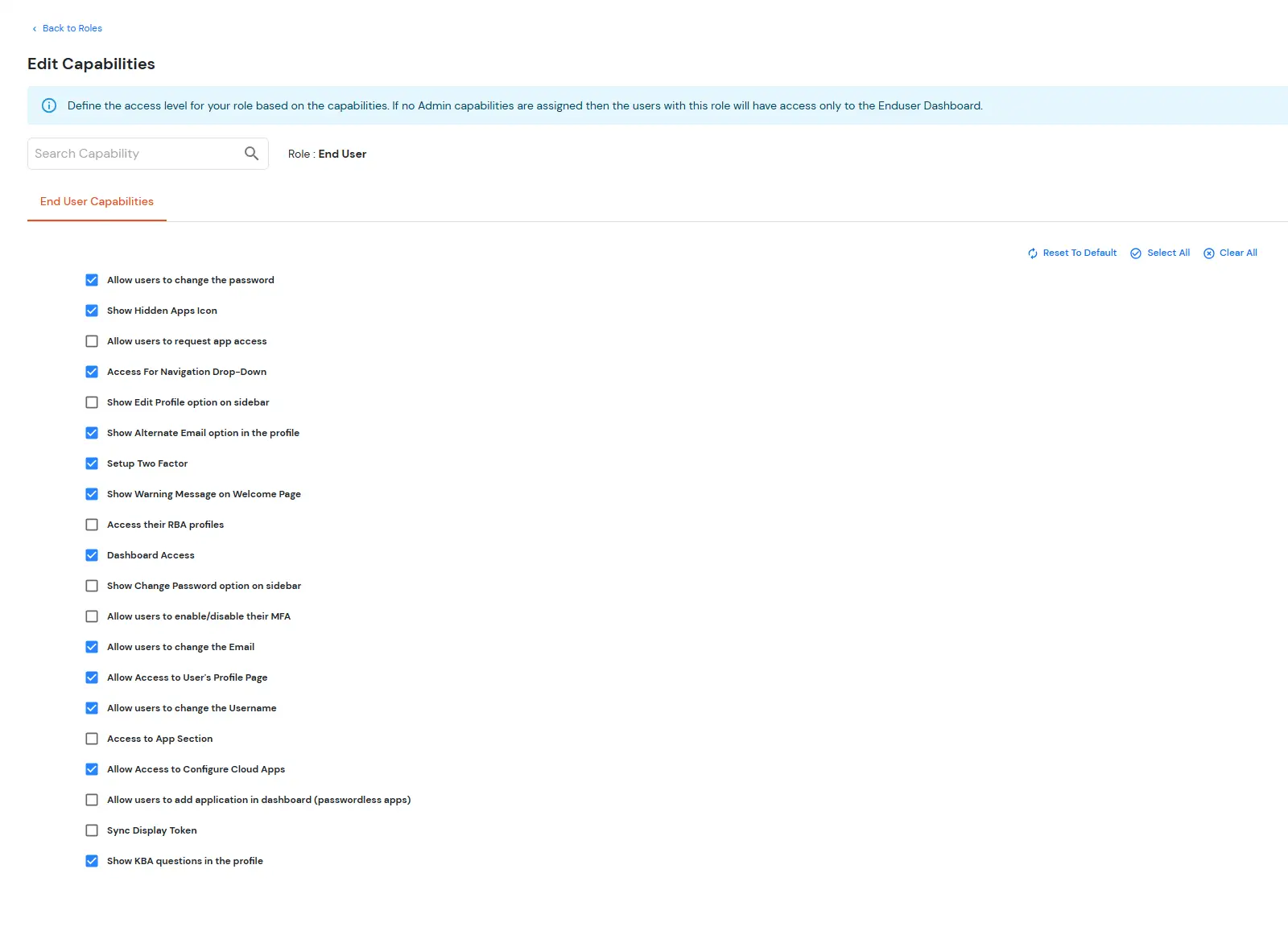Image resolution: width=1288 pixels, height=939 pixels.
Task: Uncheck Show Alternate Email option in profile
Action: point(92,433)
